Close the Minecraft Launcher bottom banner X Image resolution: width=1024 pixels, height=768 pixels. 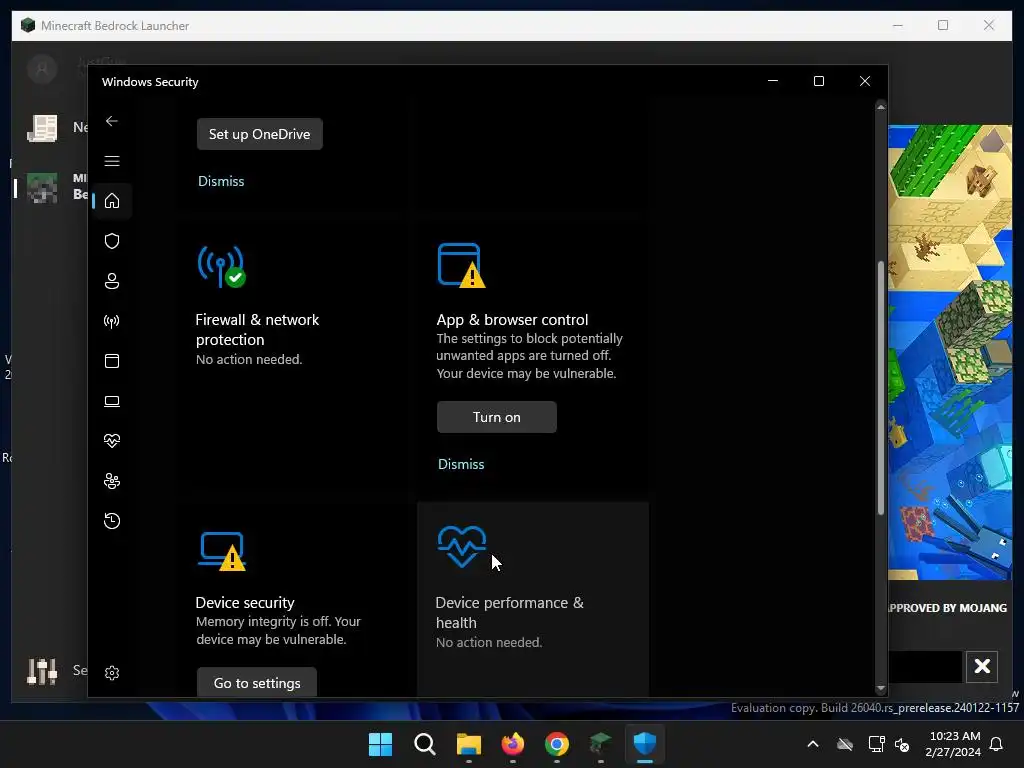(x=982, y=666)
